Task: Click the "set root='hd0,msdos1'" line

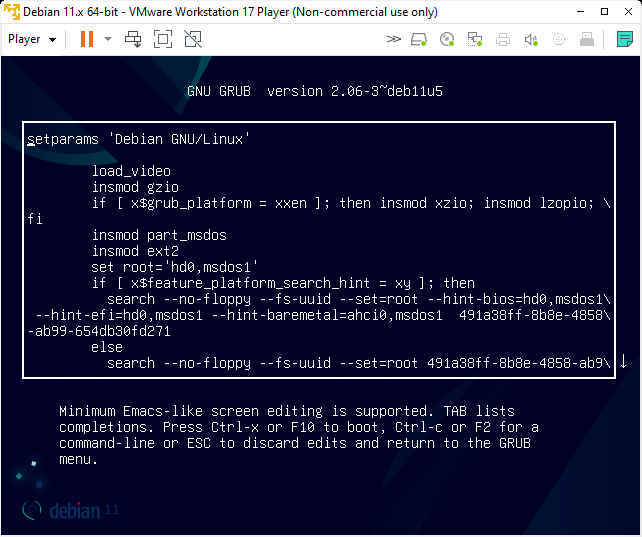Action: pyautogui.click(x=174, y=267)
